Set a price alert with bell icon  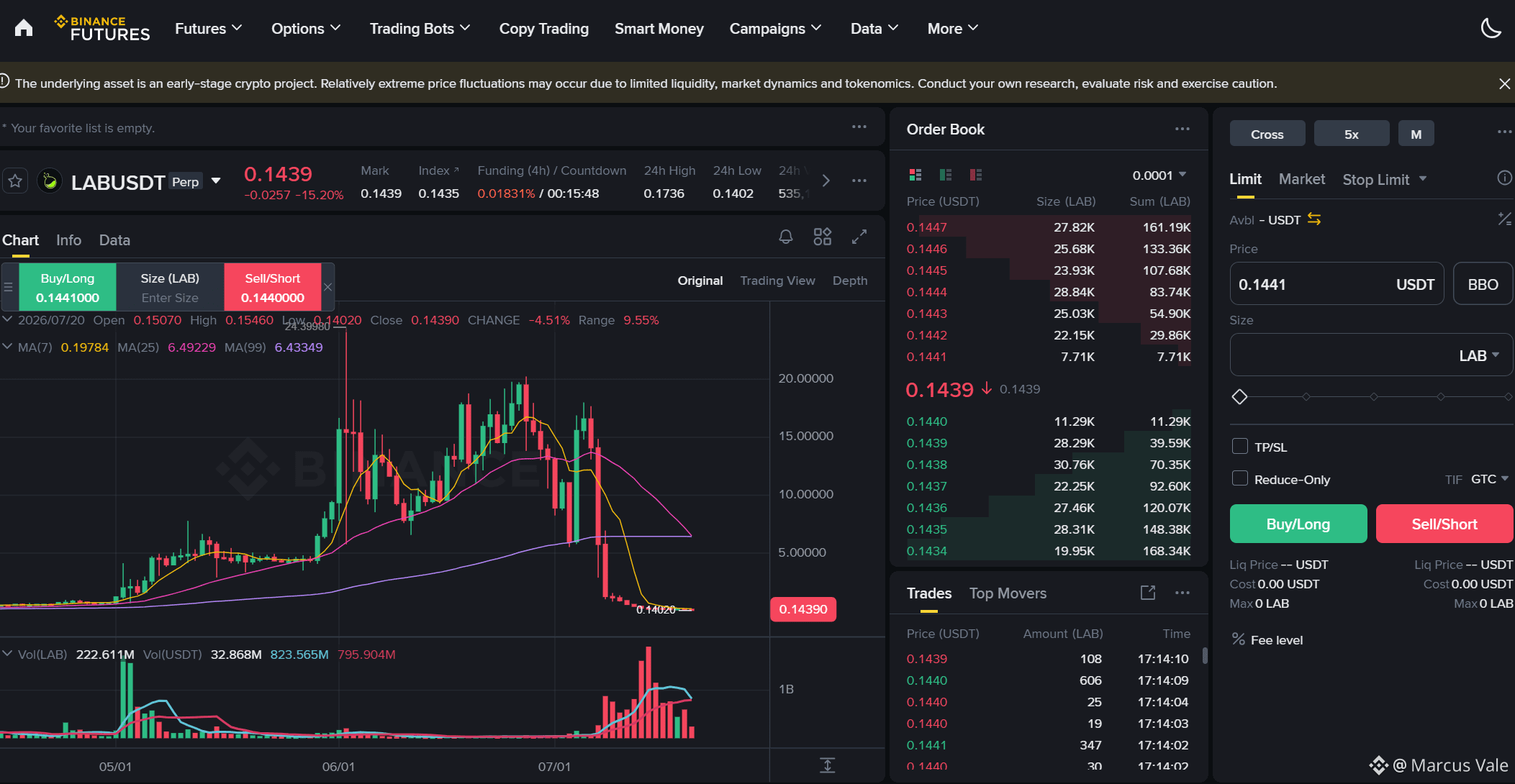[786, 237]
